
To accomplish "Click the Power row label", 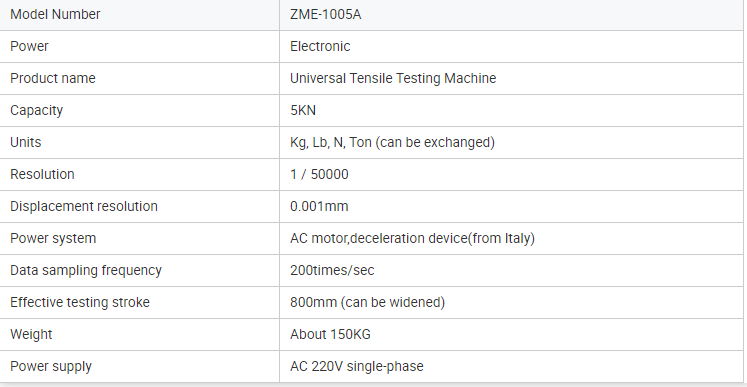I will (x=30, y=46).
